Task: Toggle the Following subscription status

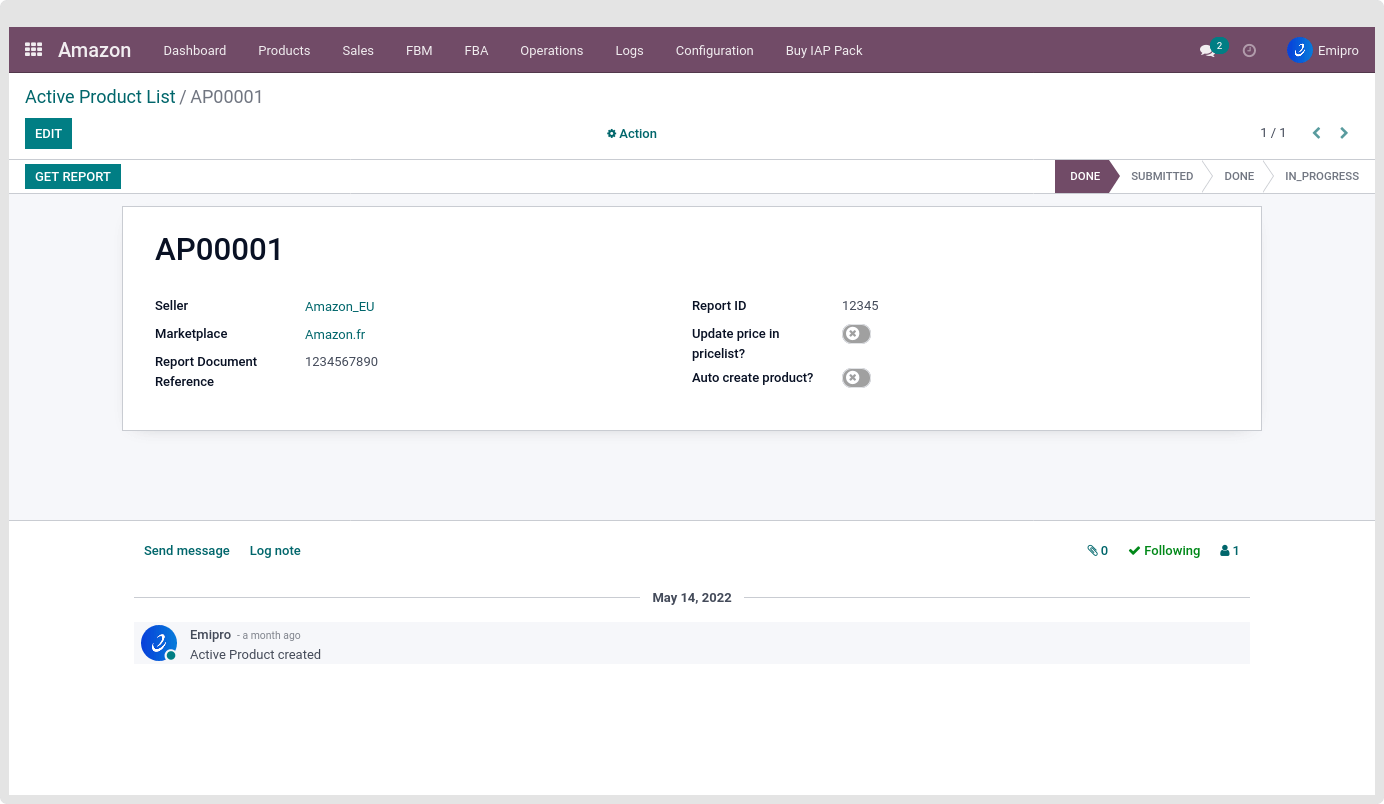Action: [1164, 551]
